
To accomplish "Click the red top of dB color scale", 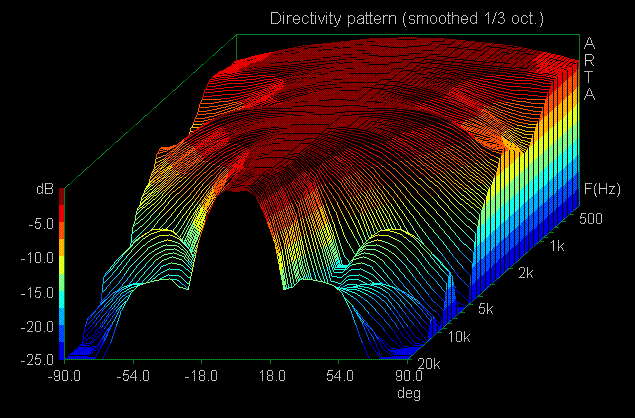I will [63, 200].
